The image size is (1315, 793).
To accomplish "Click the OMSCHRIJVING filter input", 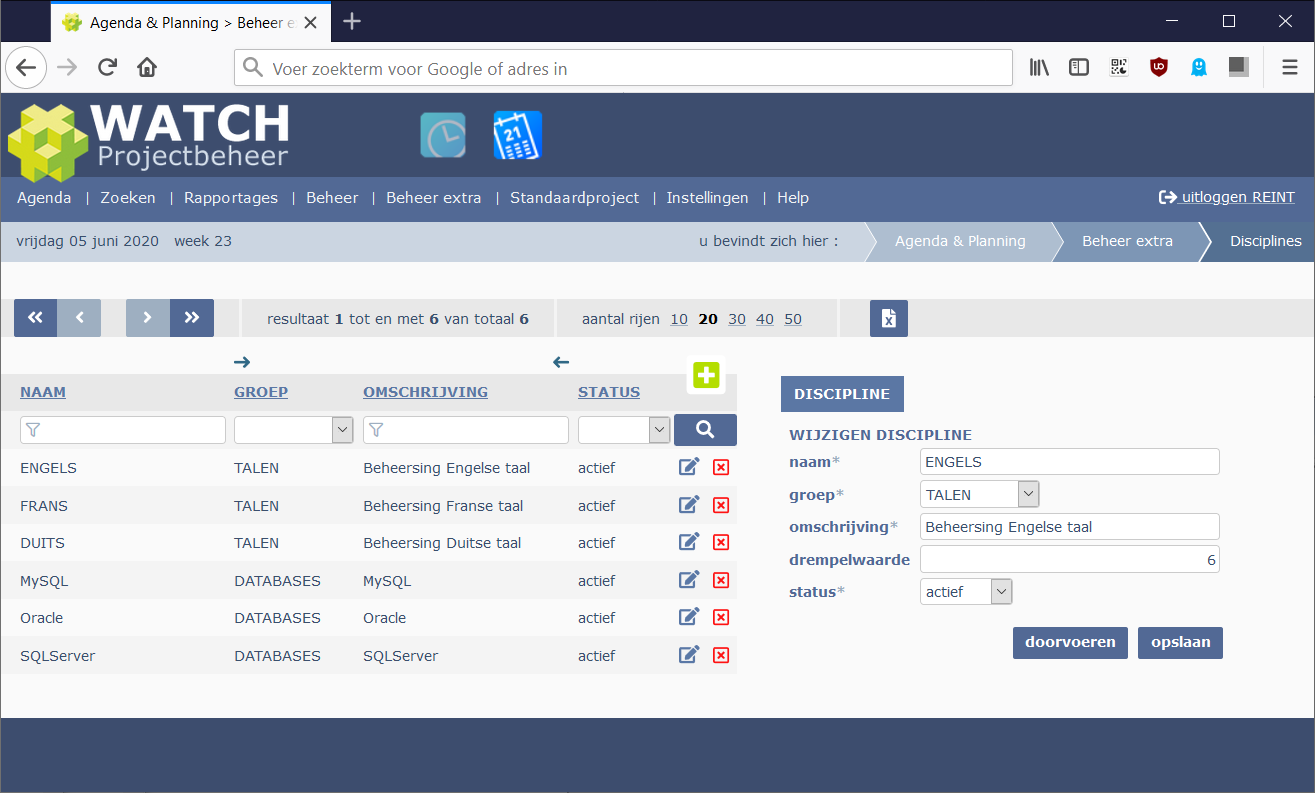I will tap(466, 430).
